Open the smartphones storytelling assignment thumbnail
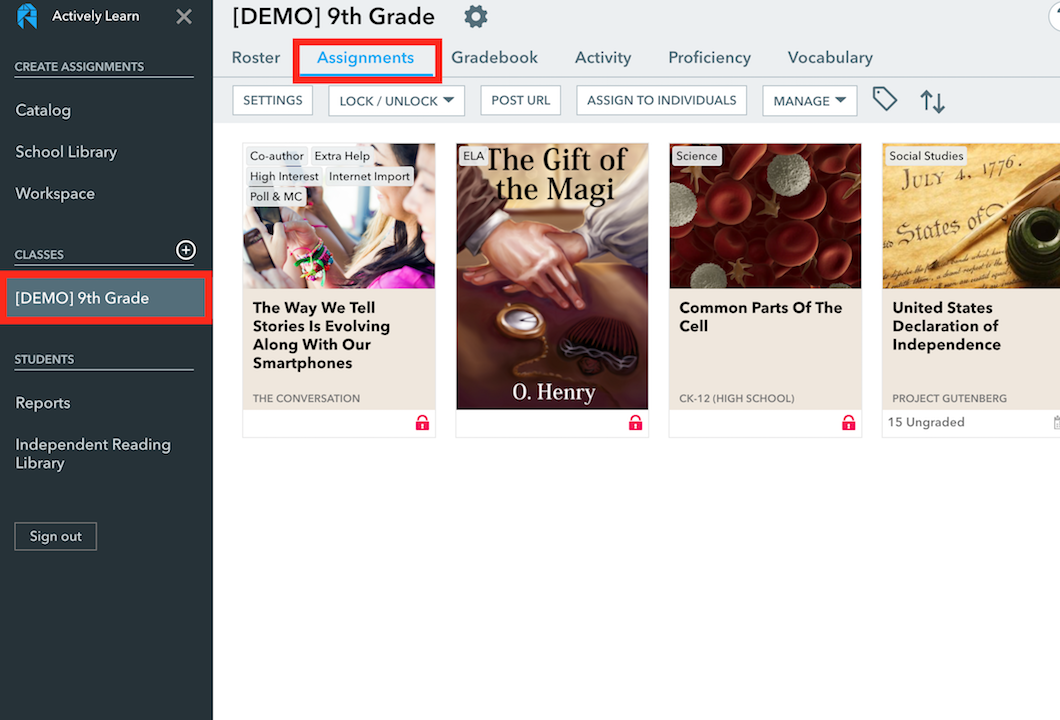The width and height of the screenshot is (1060, 720). [x=339, y=216]
